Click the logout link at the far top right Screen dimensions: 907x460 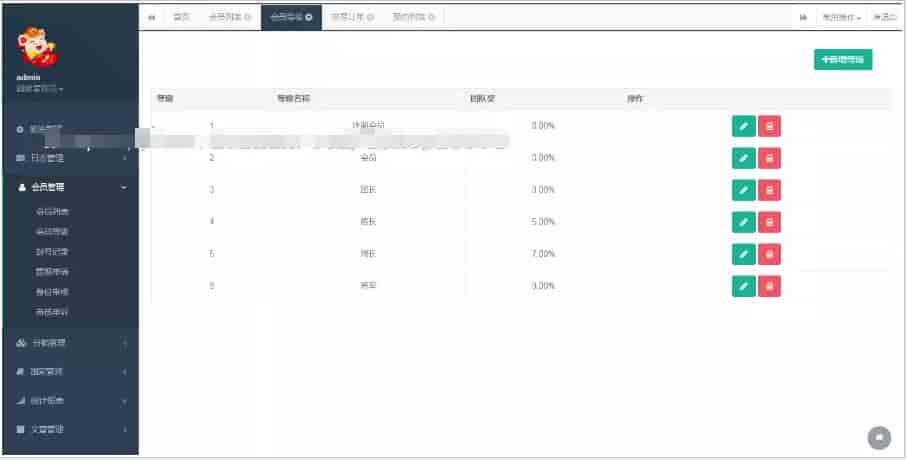[884, 17]
